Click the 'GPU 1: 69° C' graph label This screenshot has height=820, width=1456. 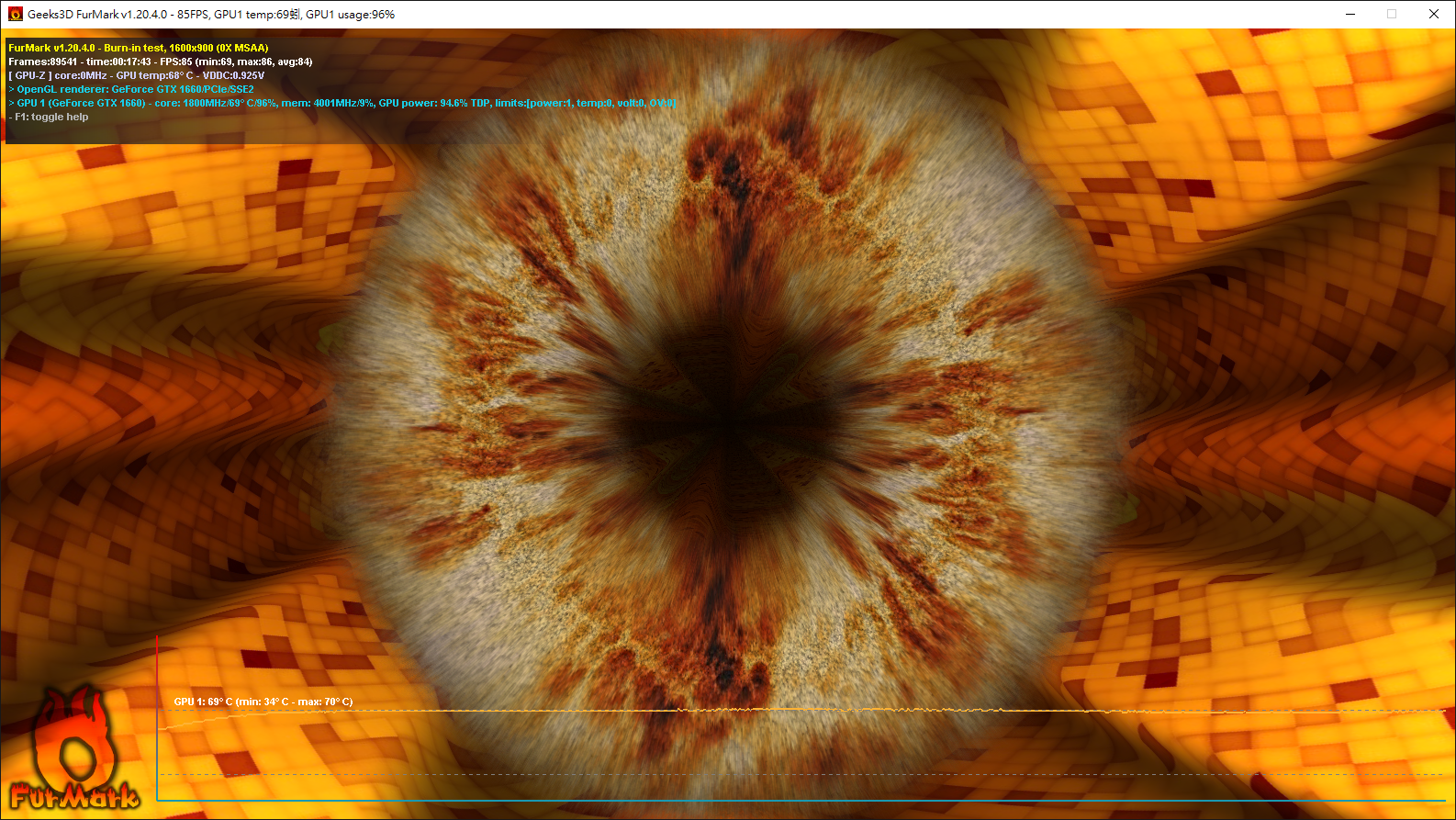click(x=263, y=702)
